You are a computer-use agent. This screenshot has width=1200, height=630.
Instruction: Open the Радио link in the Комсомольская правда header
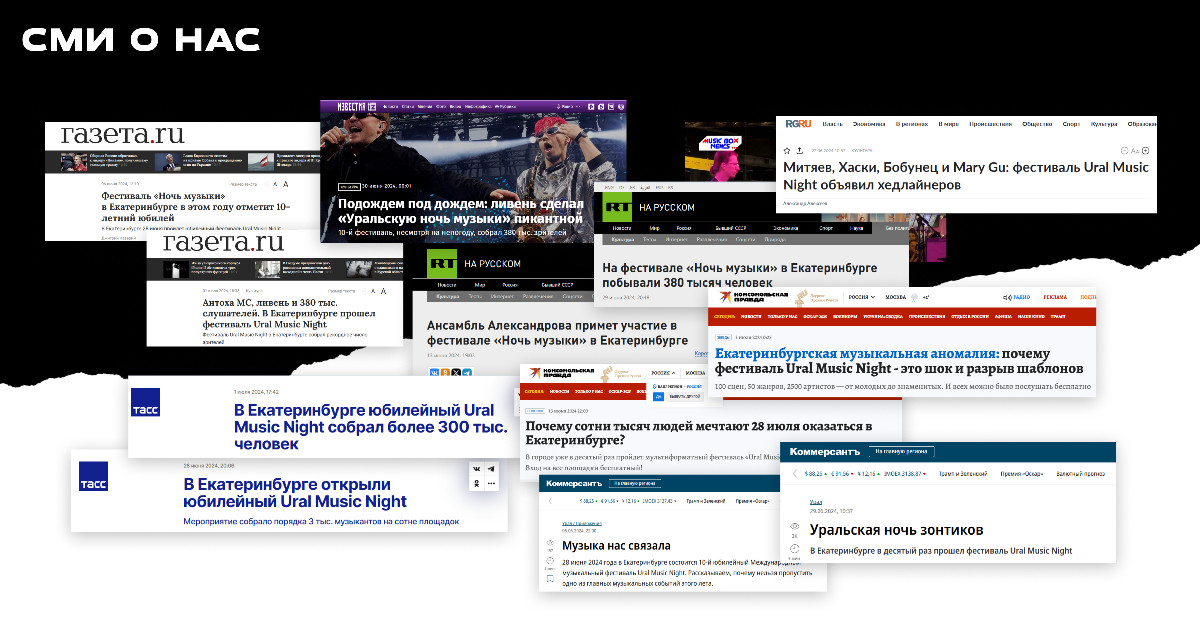pyautogui.click(x=1016, y=297)
